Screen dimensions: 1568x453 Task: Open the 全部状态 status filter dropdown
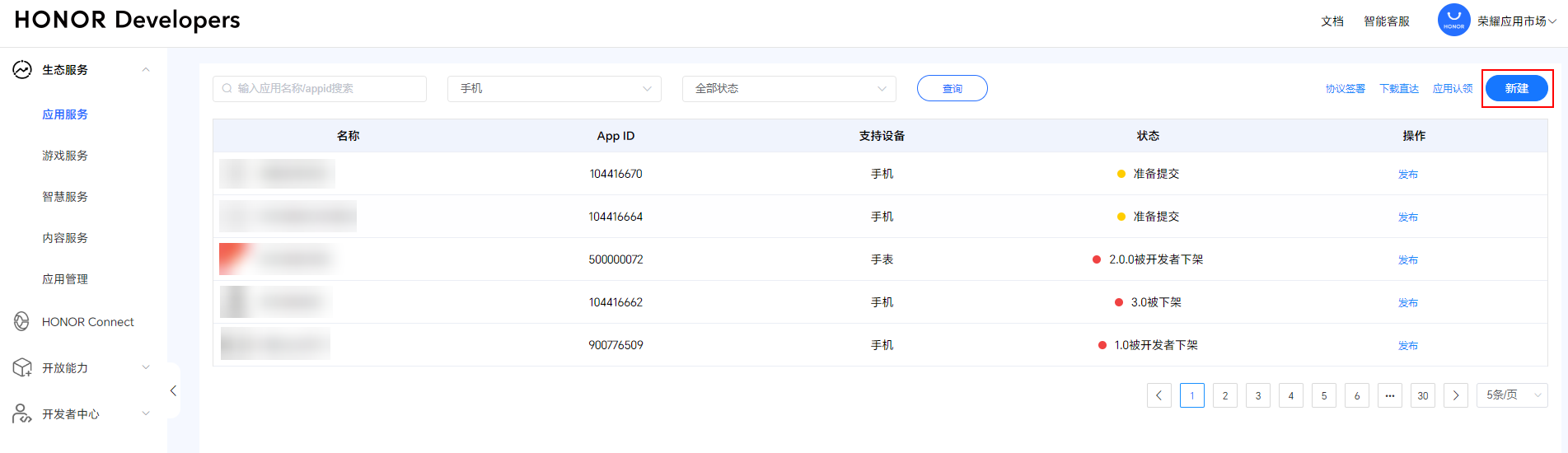point(789,89)
